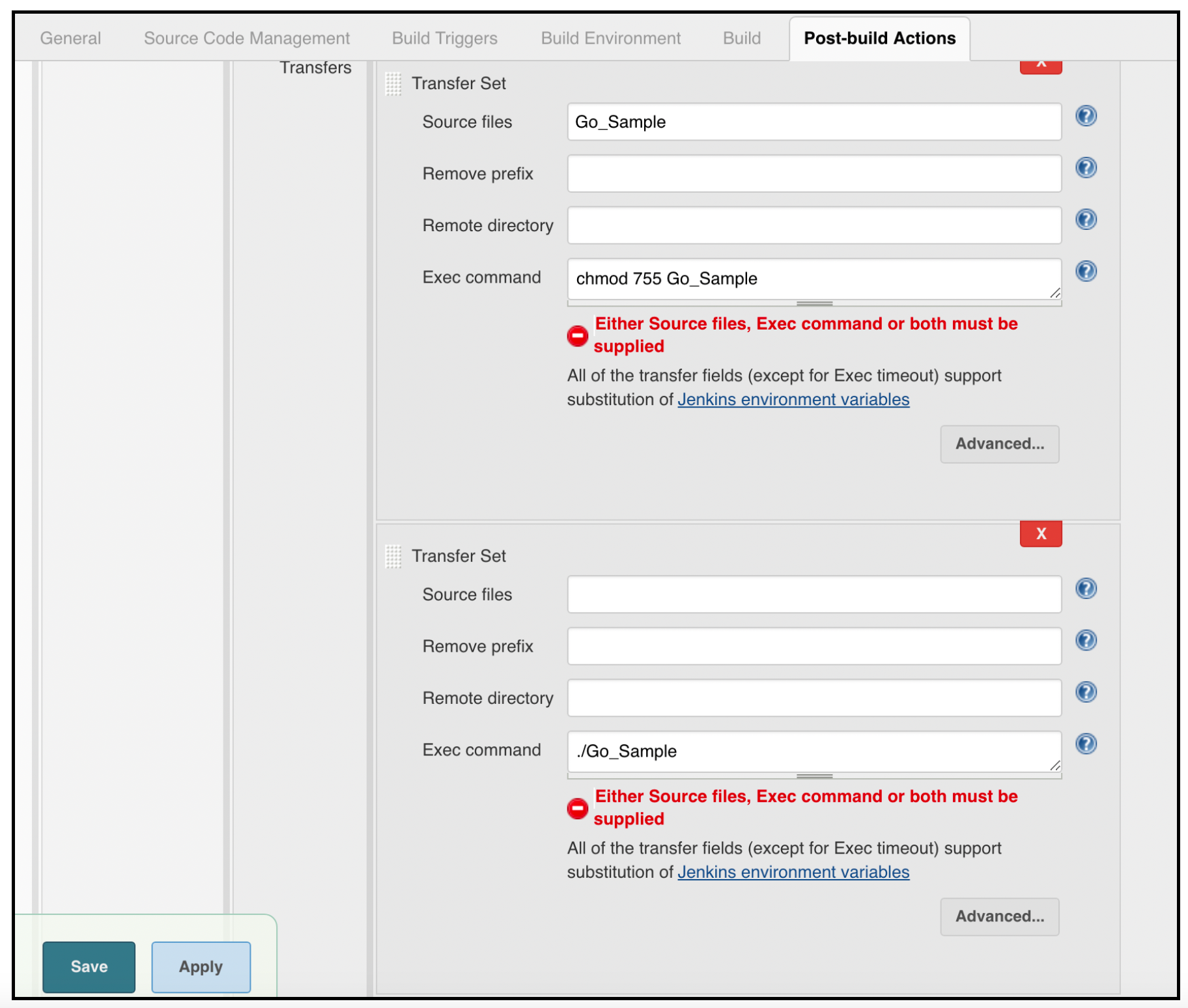Expand Advanced options of first Transfer Set
Viewport: 1188px width, 1008px height.
tap(999, 444)
